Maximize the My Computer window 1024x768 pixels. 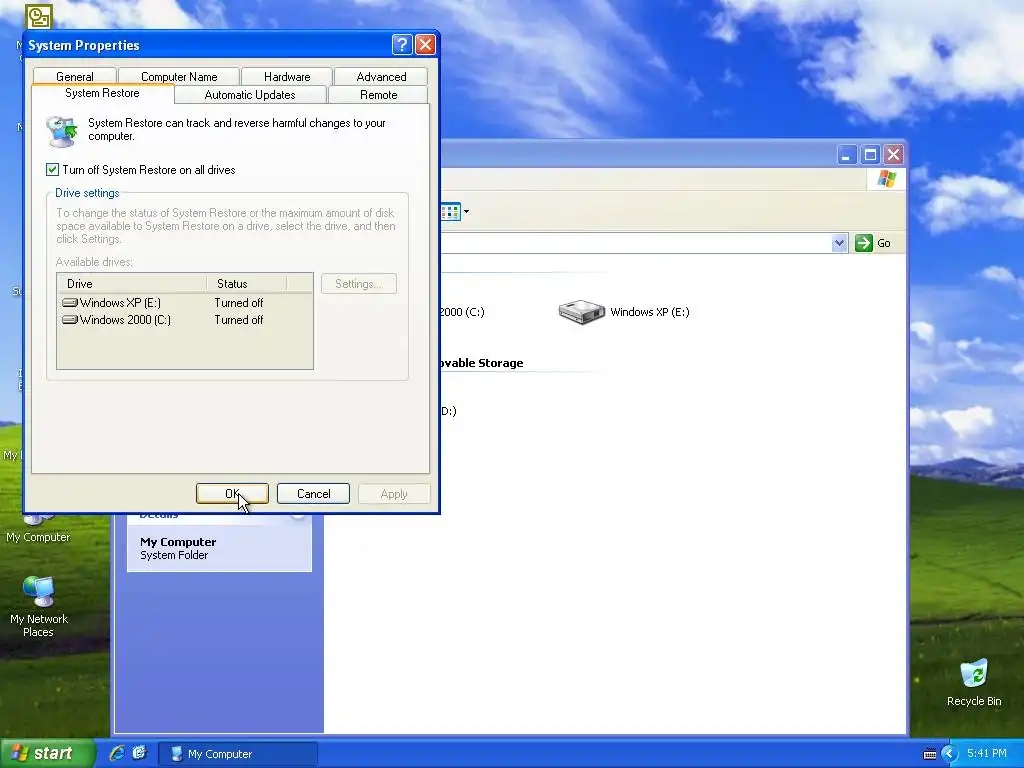pos(870,155)
